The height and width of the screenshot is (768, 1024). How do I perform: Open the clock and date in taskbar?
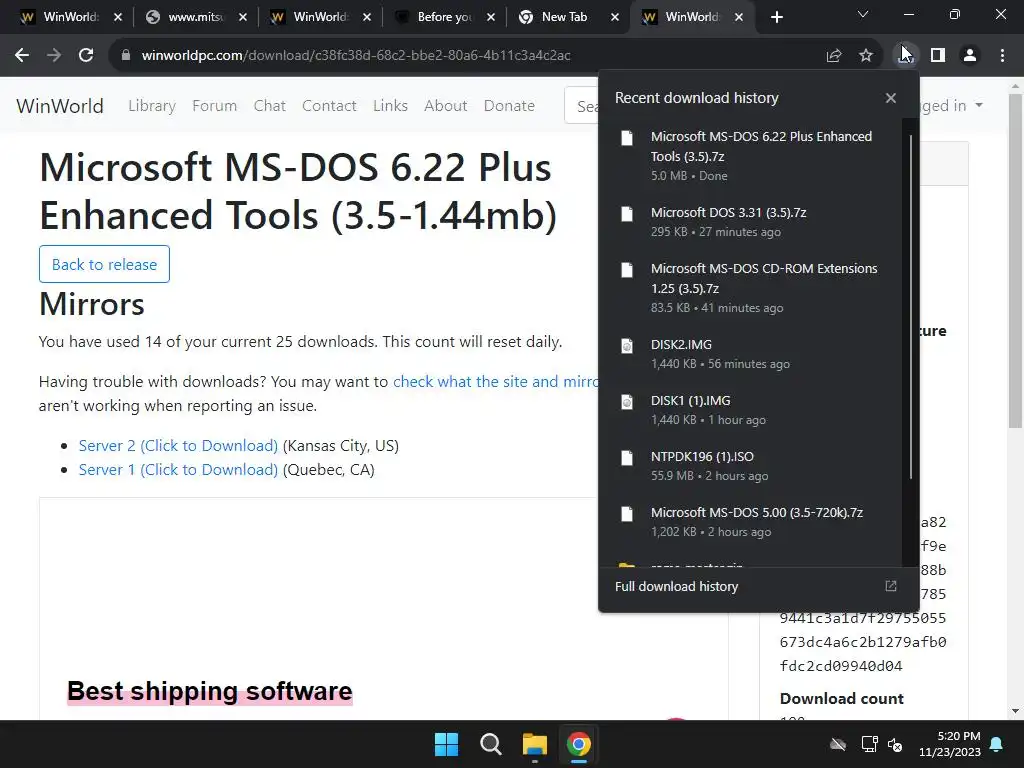950,744
